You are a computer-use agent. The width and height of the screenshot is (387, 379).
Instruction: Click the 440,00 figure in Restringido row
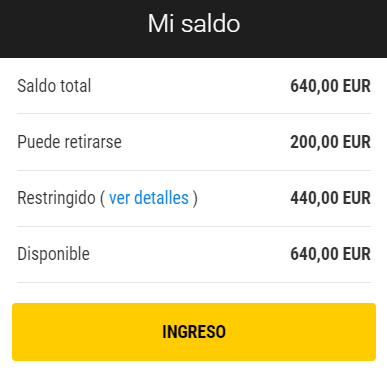pyautogui.click(x=314, y=198)
